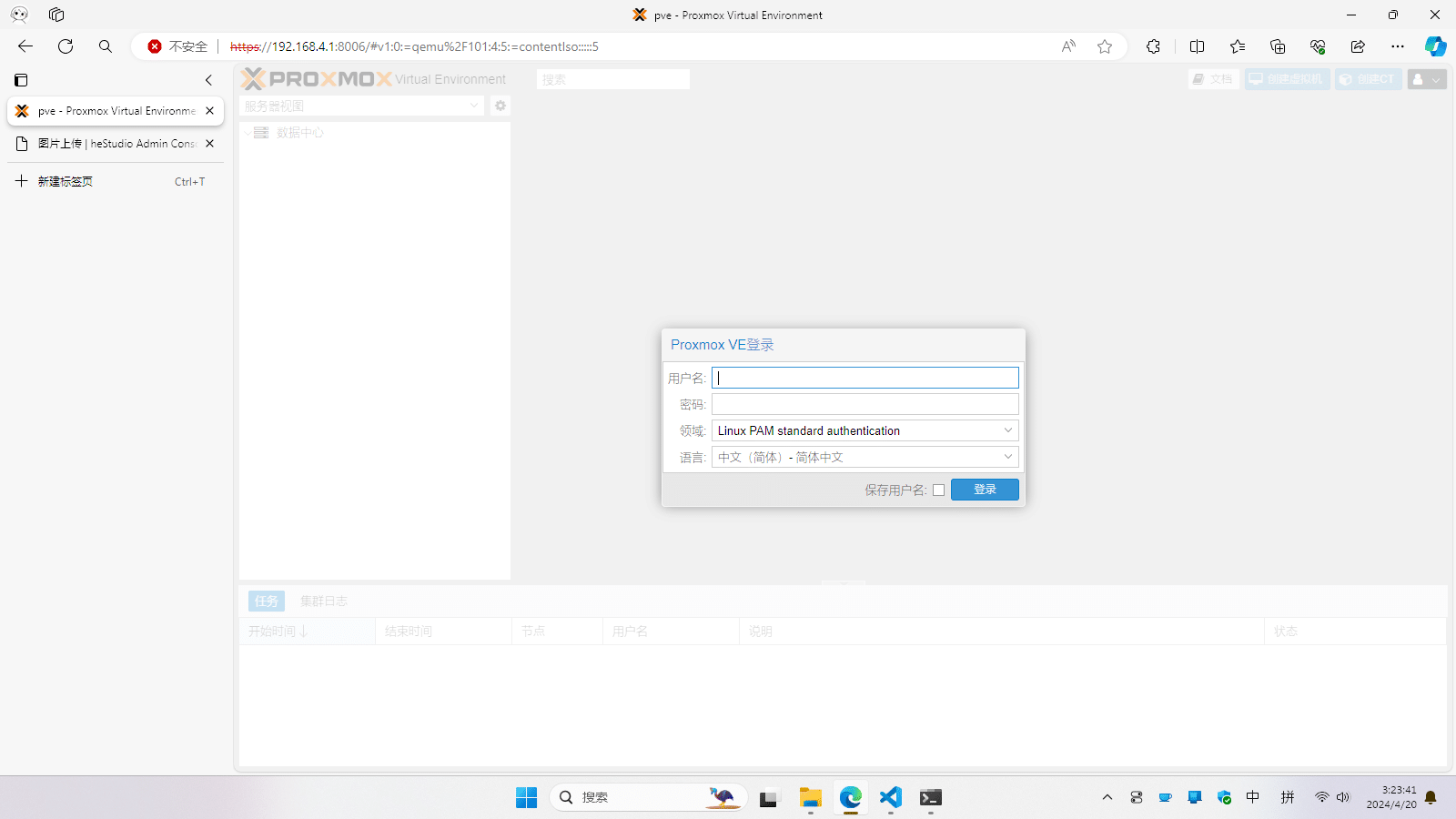Focus the password field
Screen dimensions: 1456x819
(864, 404)
